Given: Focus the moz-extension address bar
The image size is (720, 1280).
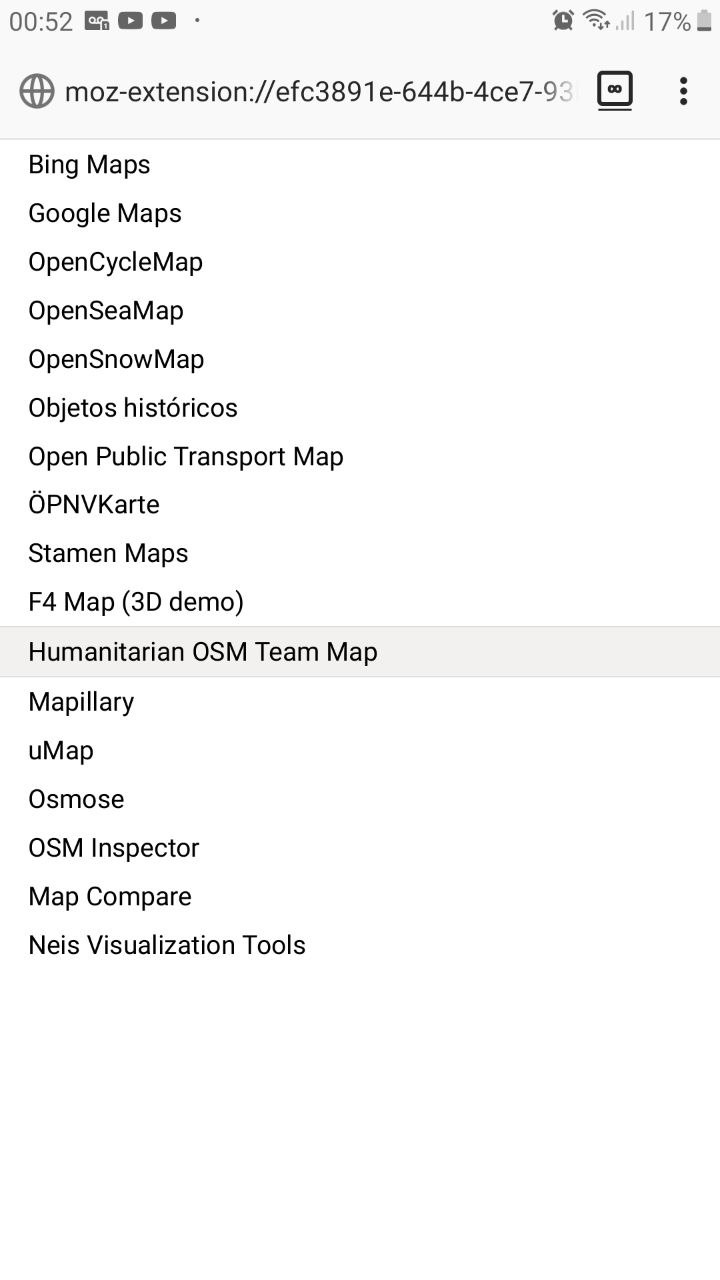Looking at the screenshot, I should pos(320,92).
